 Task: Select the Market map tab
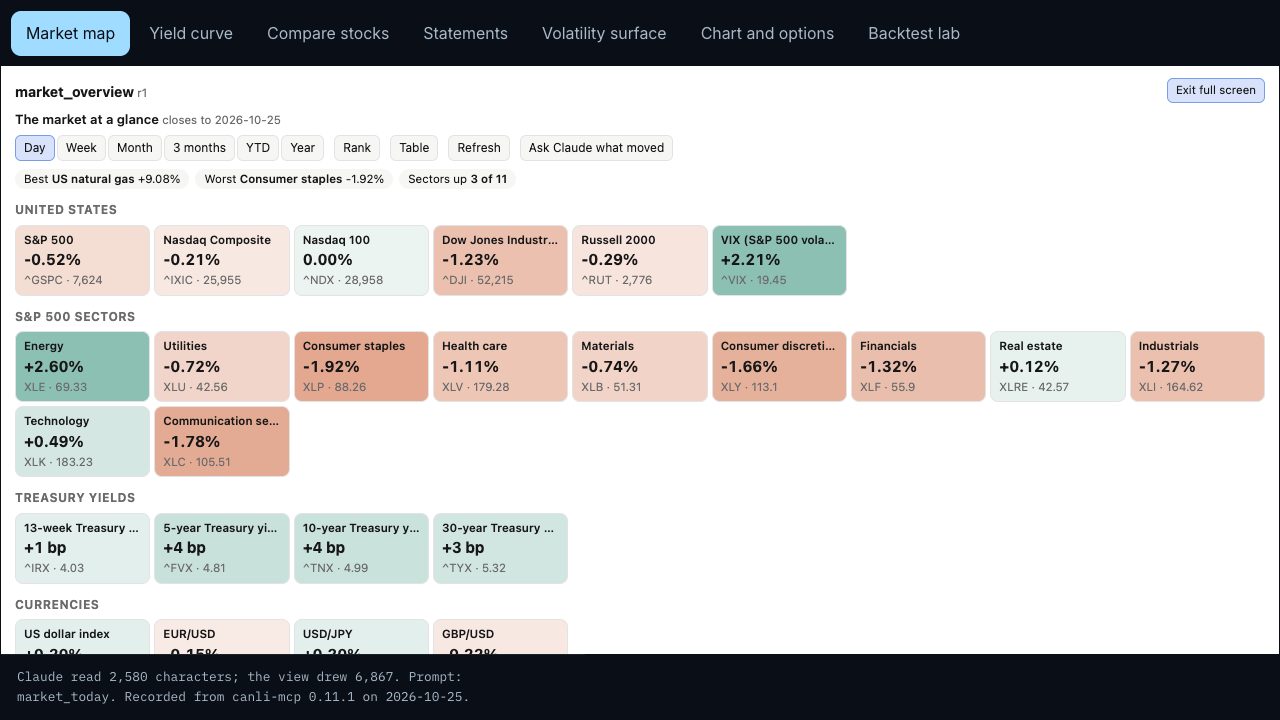(70, 33)
